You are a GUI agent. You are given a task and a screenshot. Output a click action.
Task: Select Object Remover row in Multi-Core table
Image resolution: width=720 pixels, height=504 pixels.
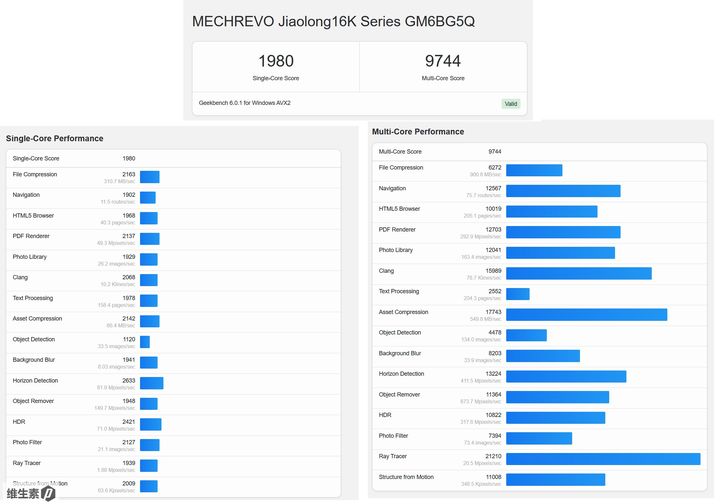click(x=540, y=398)
